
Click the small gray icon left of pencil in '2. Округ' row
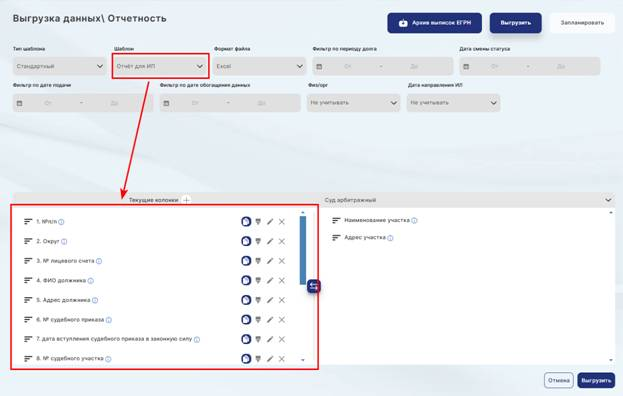258,241
